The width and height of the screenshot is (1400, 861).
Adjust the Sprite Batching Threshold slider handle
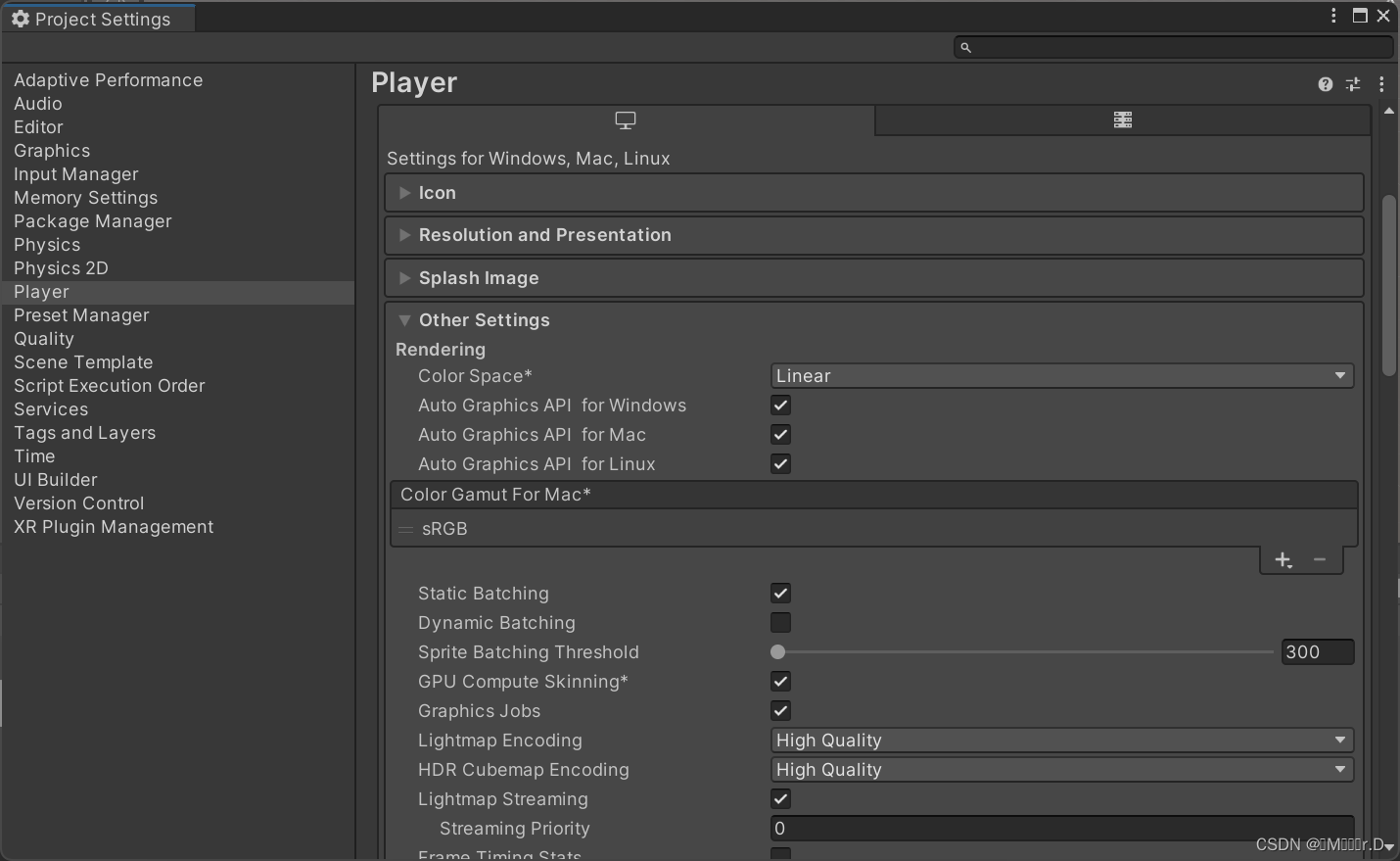[778, 652]
